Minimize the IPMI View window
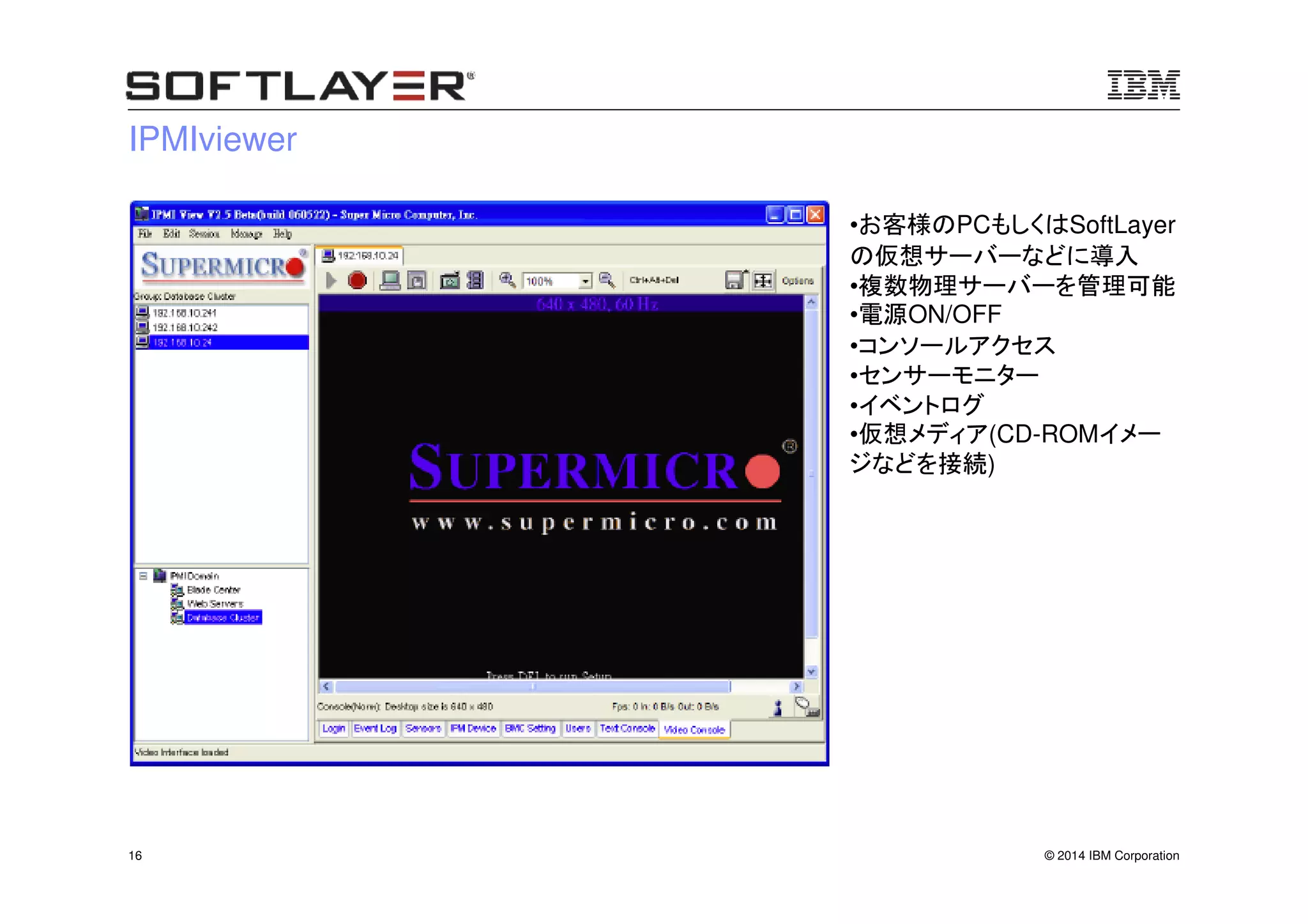 click(775, 215)
